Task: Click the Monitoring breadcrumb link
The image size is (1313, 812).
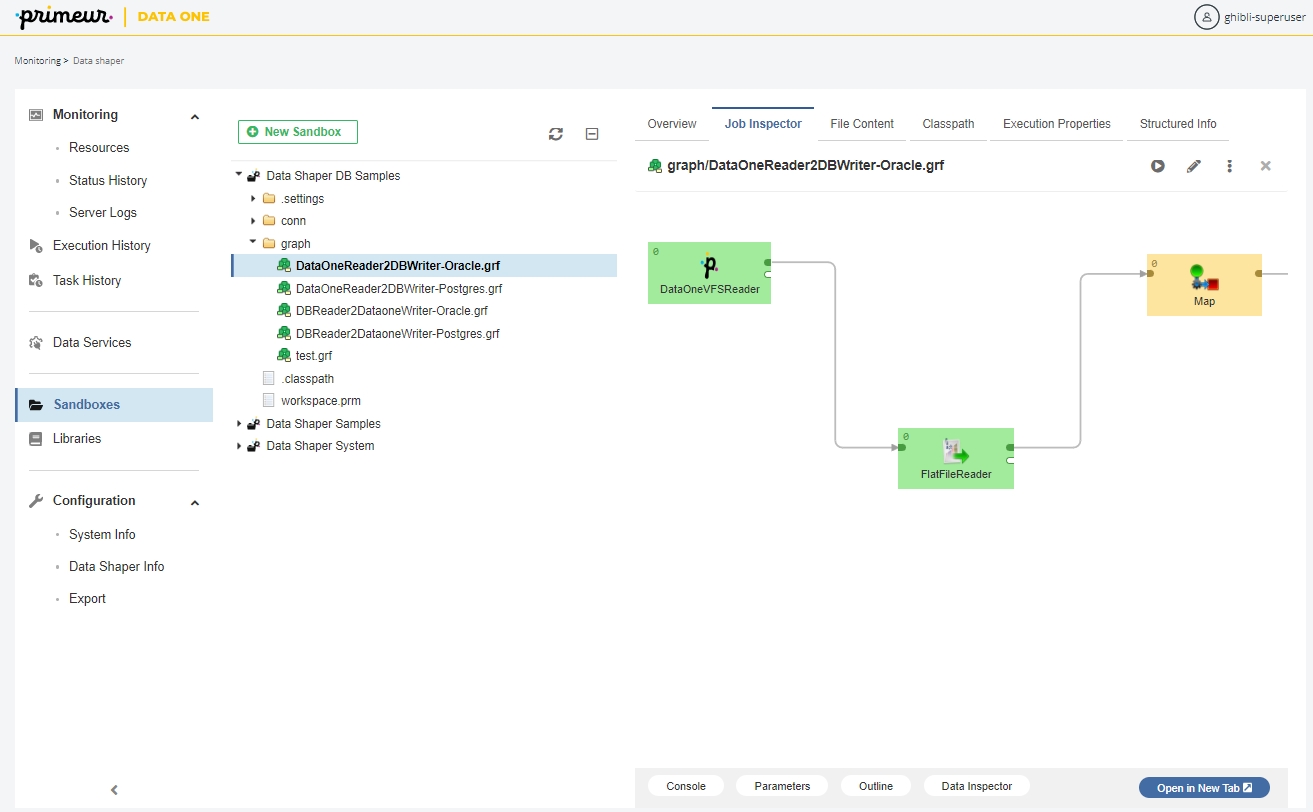Action: click(37, 61)
